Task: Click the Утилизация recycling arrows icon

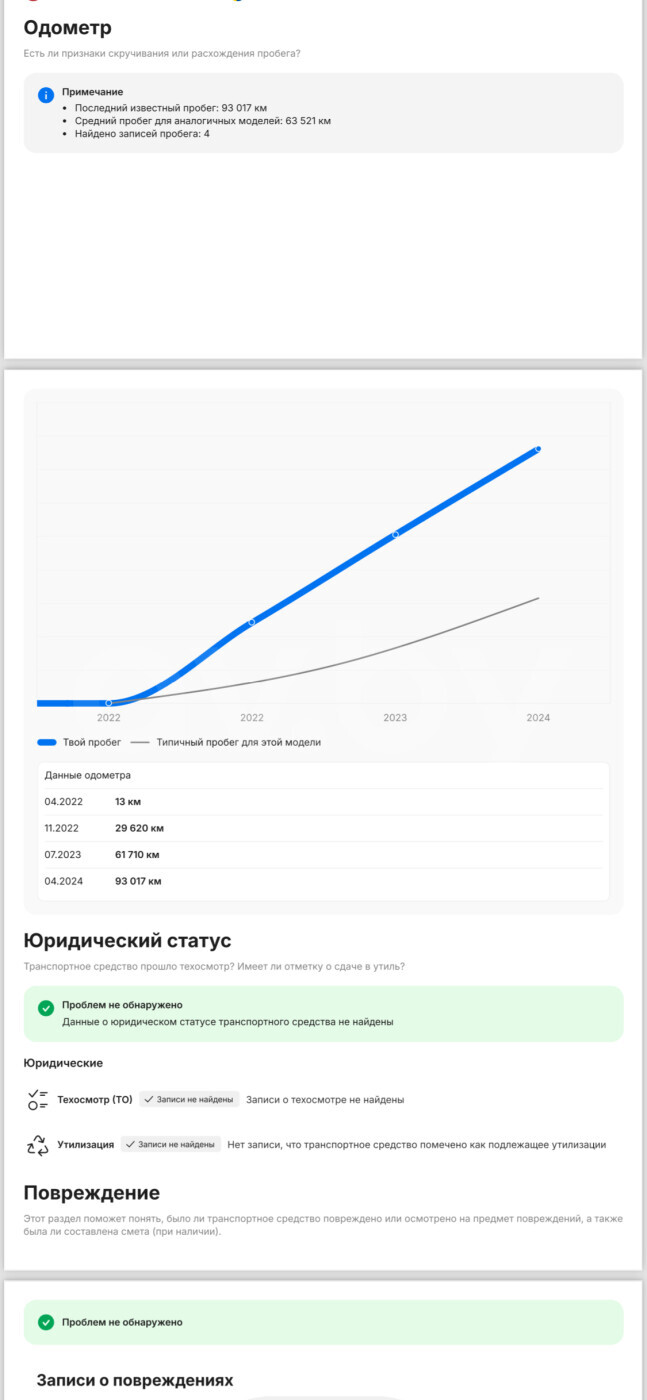Action: [x=38, y=1145]
